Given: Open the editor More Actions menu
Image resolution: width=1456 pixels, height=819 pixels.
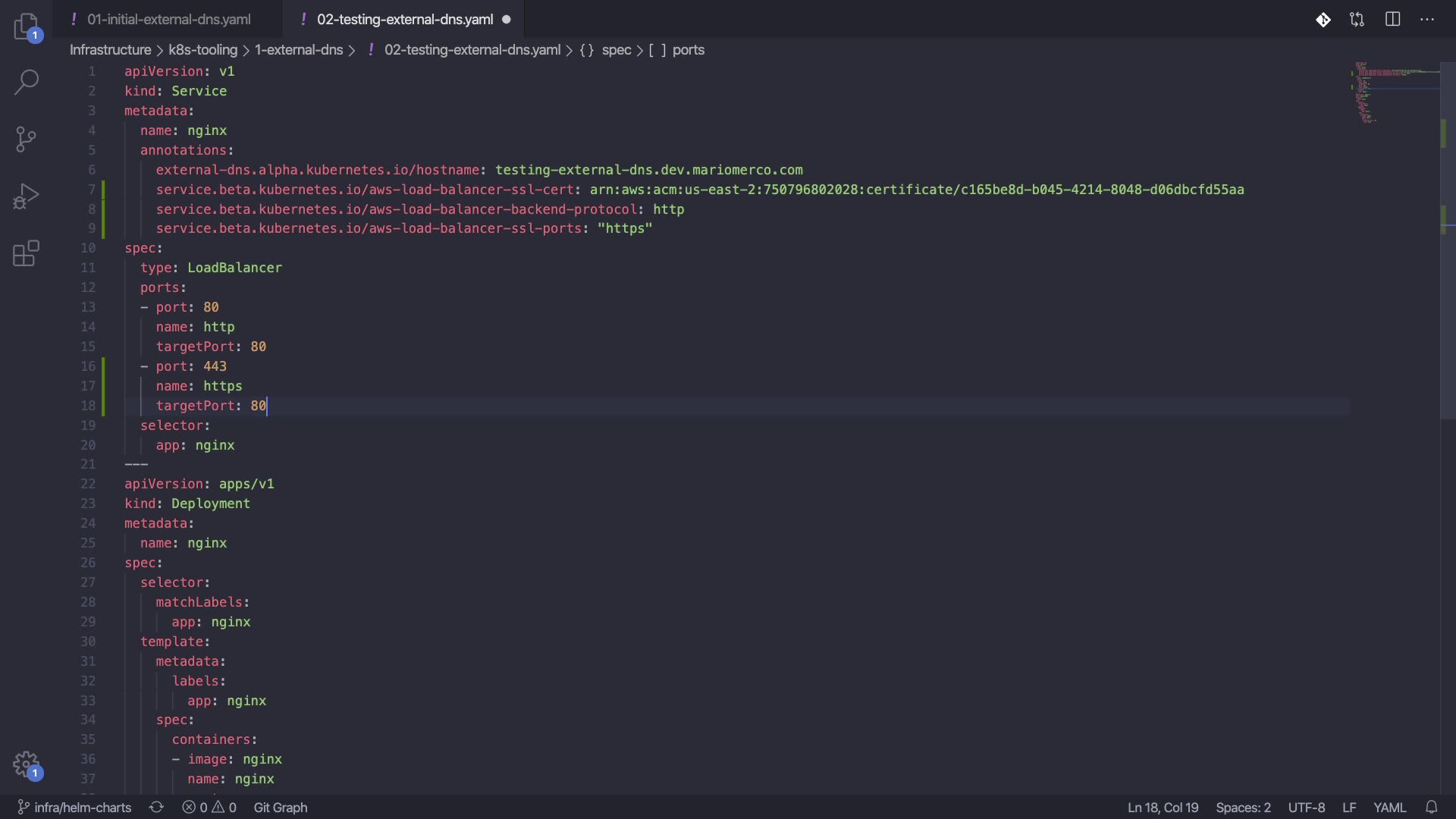Looking at the screenshot, I should pyautogui.click(x=1427, y=20).
